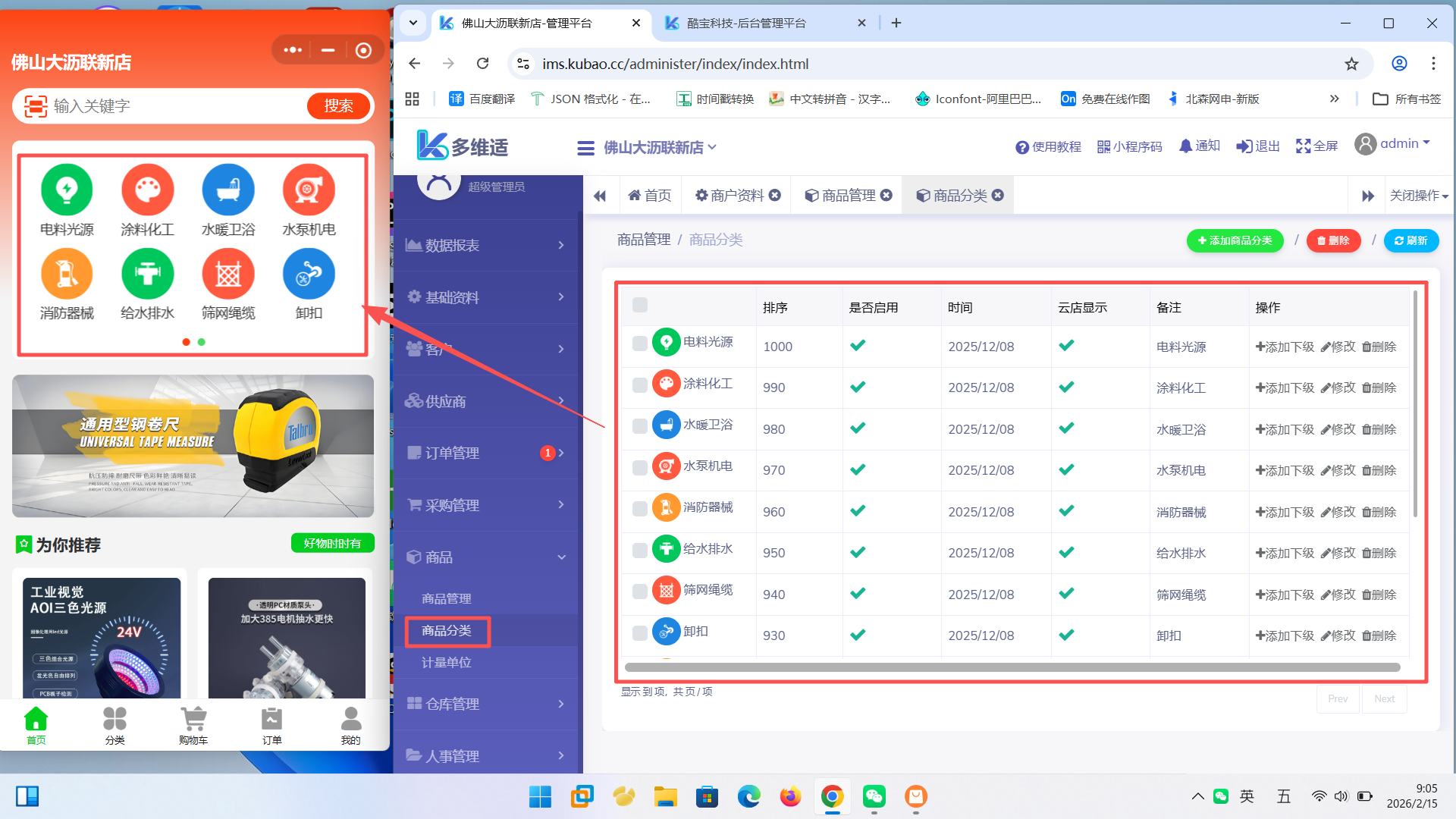This screenshot has width=1456, height=819.
Task: Check the select-all checkbox in table header
Action: tap(640, 305)
